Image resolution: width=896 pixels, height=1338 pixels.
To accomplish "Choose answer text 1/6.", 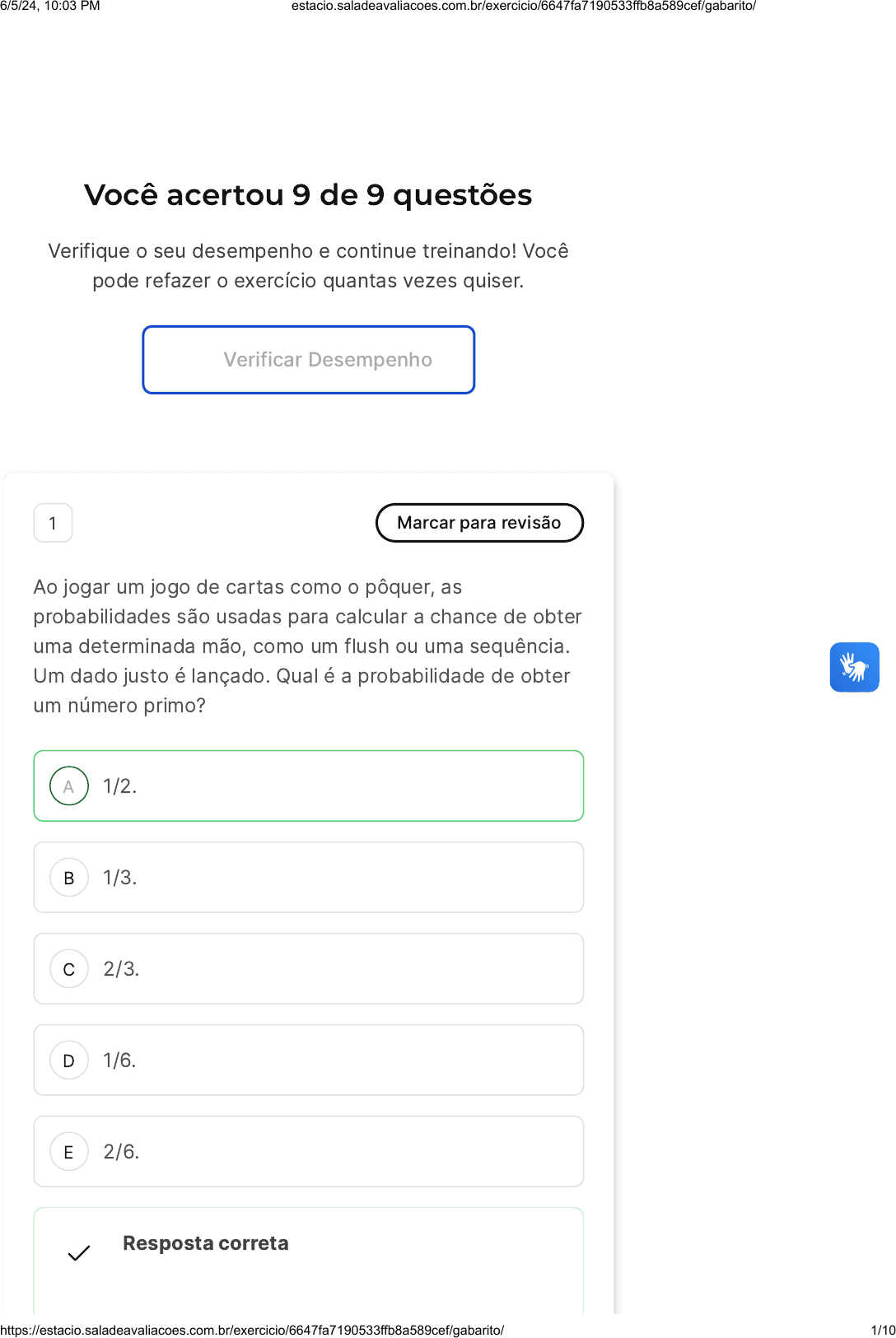I will (x=120, y=1061).
